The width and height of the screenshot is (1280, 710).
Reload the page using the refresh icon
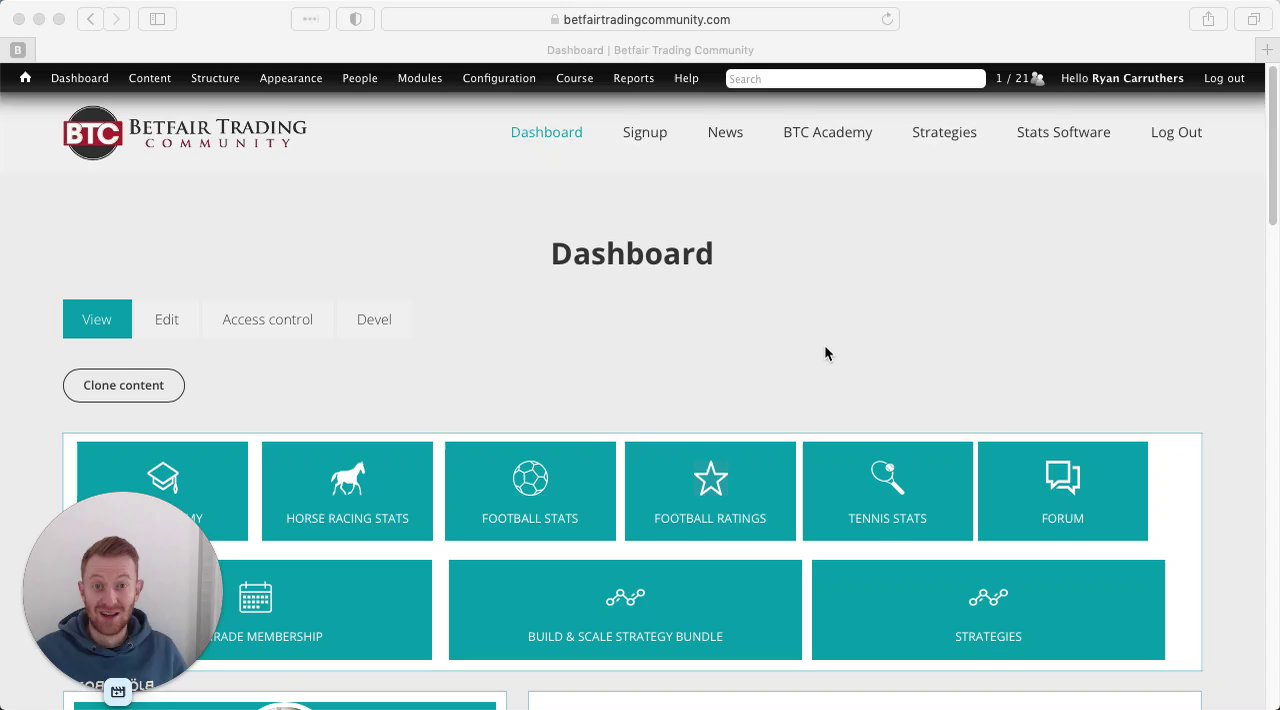887,19
